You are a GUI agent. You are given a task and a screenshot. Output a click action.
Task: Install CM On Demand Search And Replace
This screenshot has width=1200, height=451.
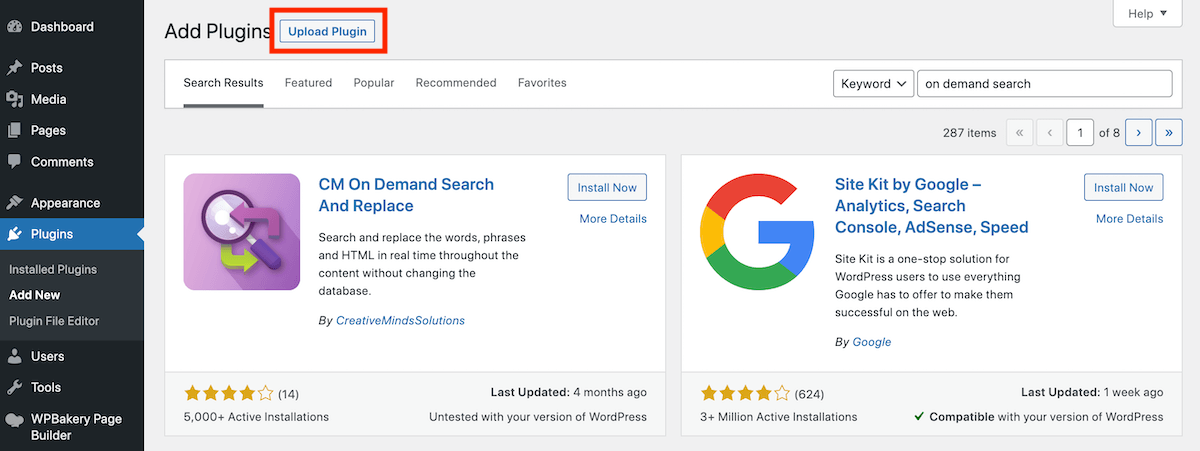pyautogui.click(x=607, y=187)
